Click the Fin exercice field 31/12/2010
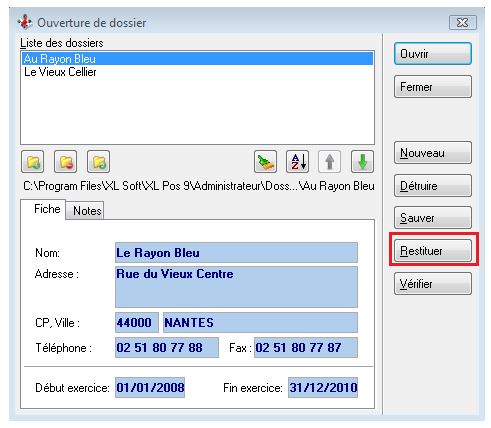The image size is (491, 428). pos(323,387)
